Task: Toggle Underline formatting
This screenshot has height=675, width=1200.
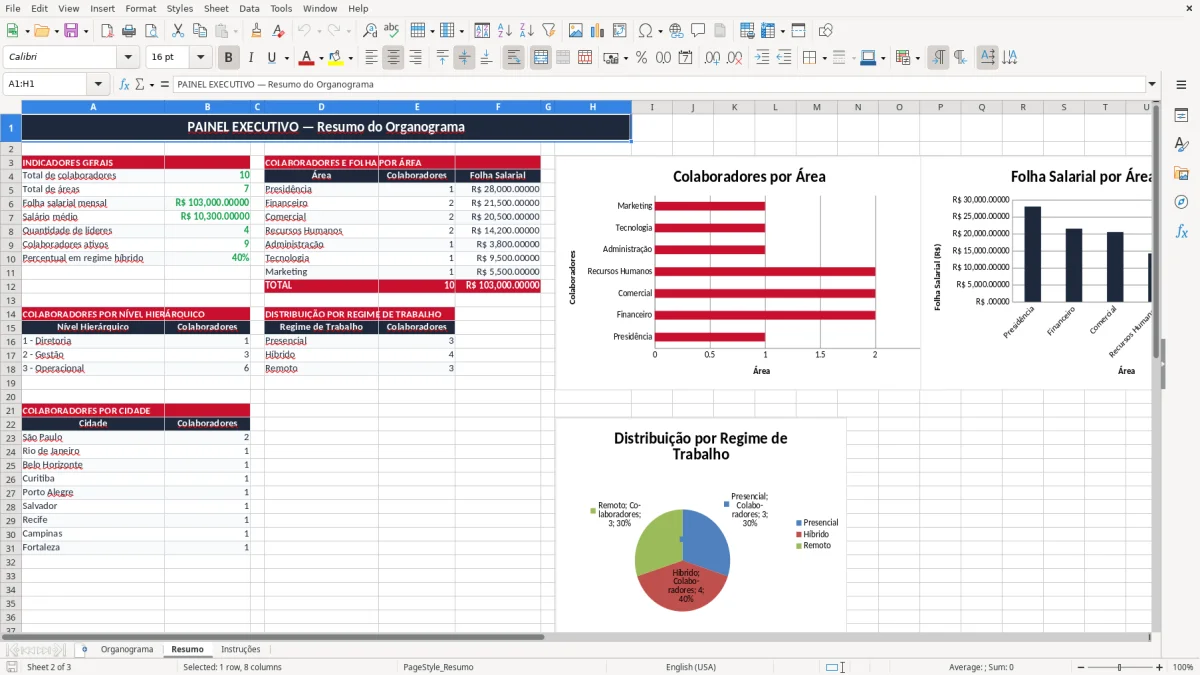Action: pos(272,58)
